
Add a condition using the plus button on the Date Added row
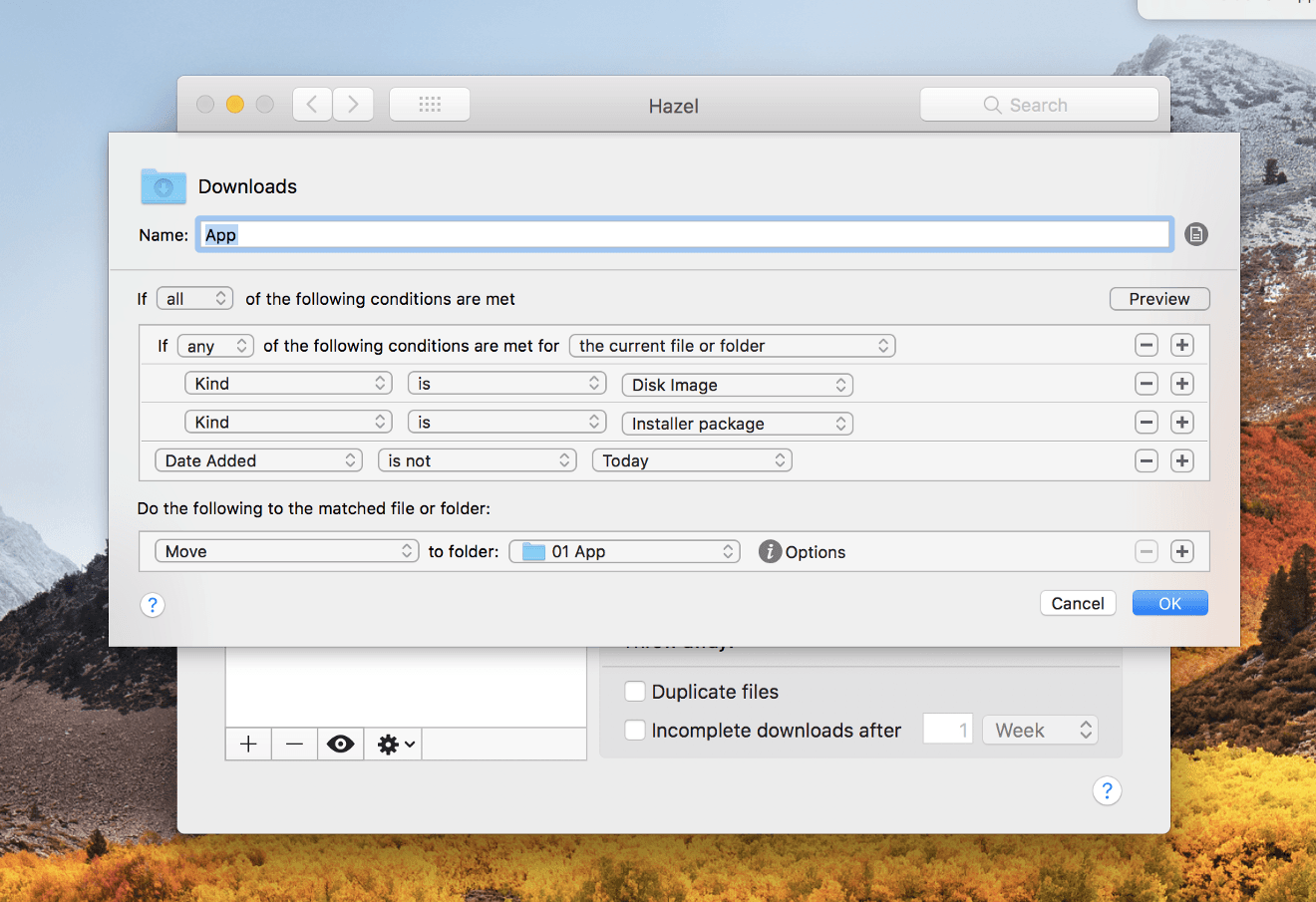point(1181,459)
